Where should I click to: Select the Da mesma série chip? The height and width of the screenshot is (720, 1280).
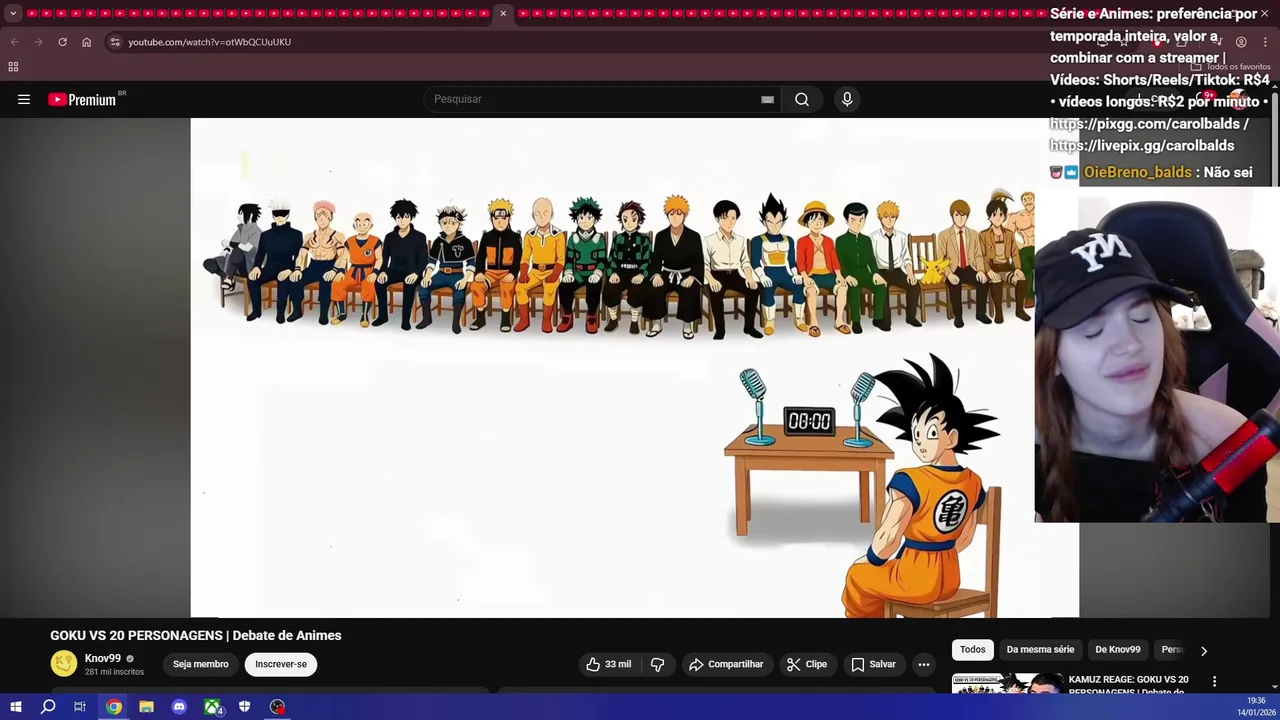pyautogui.click(x=1040, y=650)
